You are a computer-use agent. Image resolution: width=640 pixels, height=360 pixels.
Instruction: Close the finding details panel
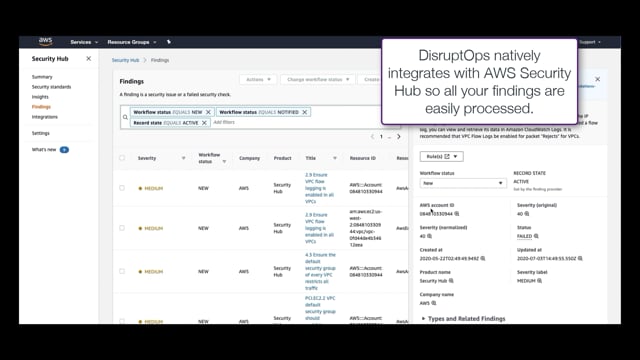(598, 79)
